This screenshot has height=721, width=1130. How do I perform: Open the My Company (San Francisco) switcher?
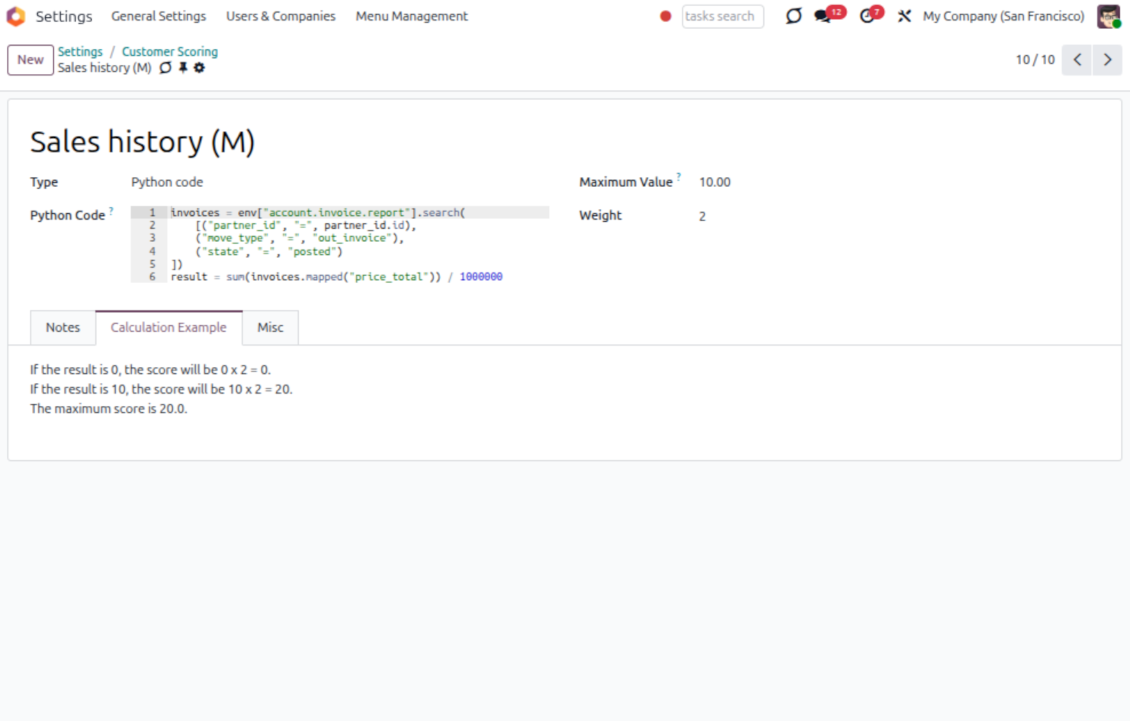pos(1003,16)
